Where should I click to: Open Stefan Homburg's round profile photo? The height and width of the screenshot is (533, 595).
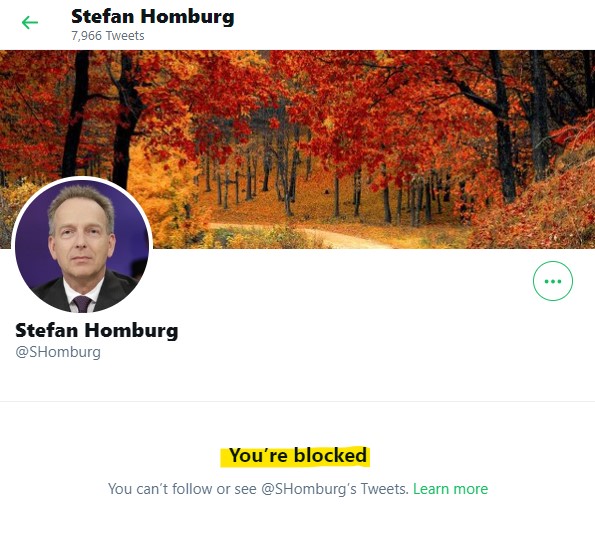82,247
